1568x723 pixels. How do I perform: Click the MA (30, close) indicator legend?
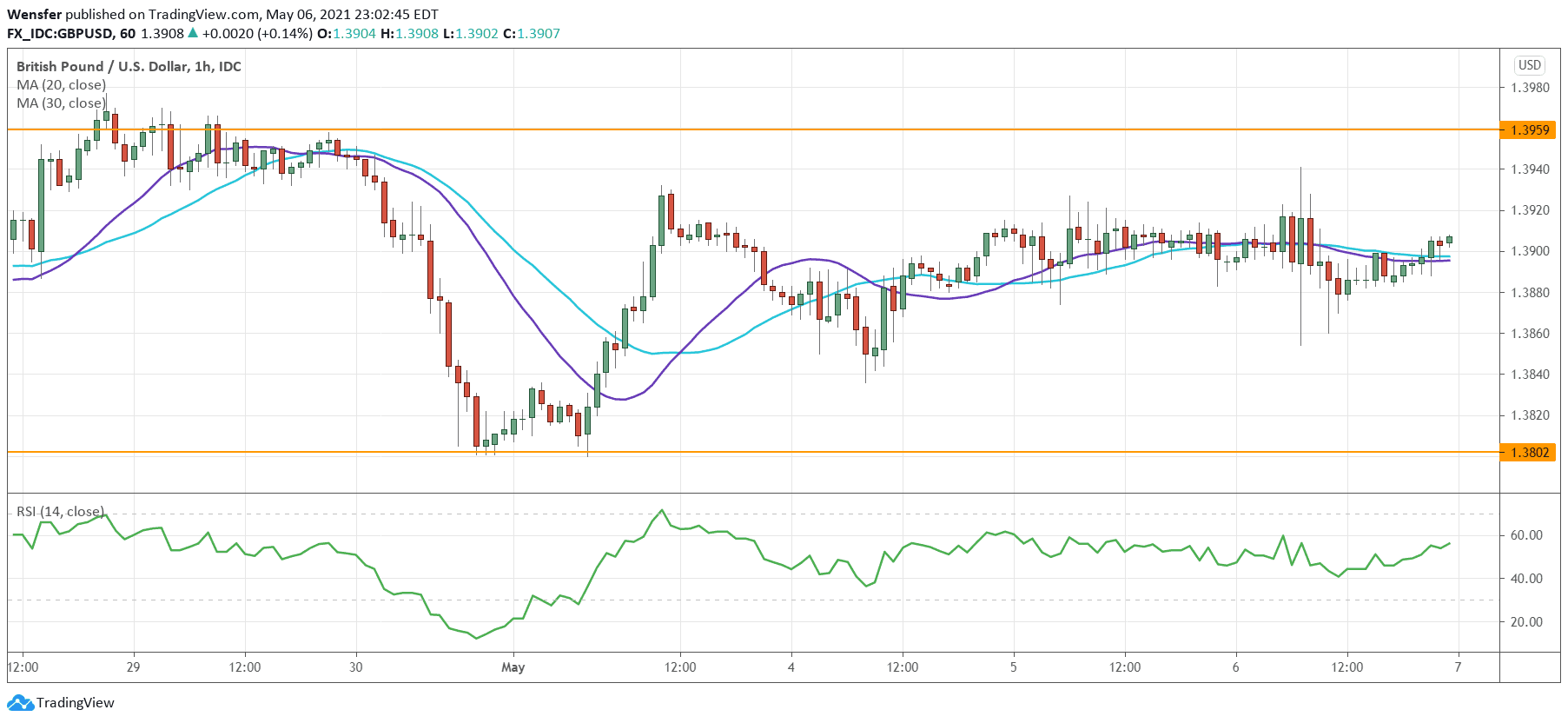point(62,103)
